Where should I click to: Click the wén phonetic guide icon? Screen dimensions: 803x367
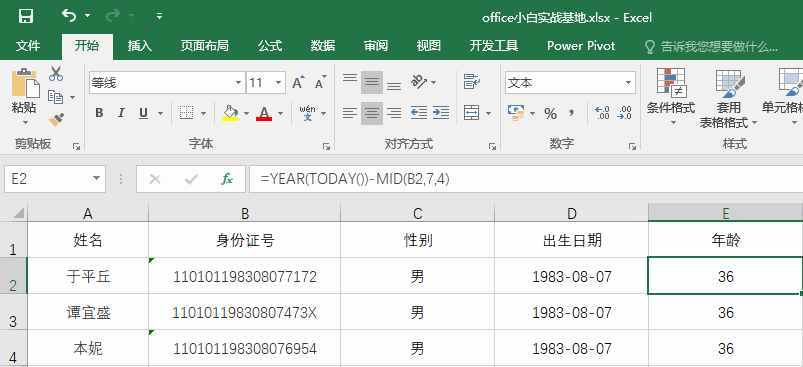308,113
